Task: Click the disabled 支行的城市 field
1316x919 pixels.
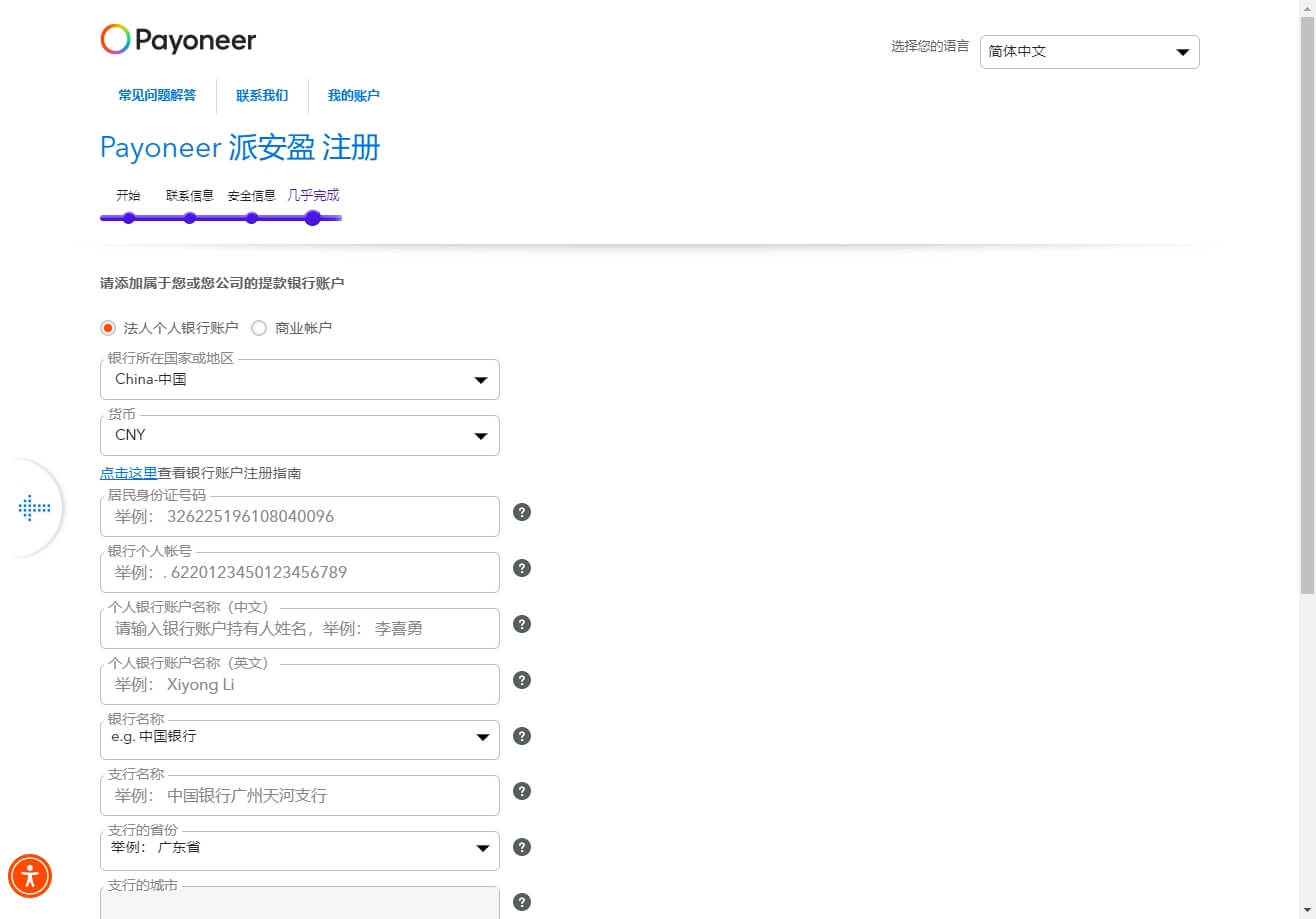Action: coord(300,903)
